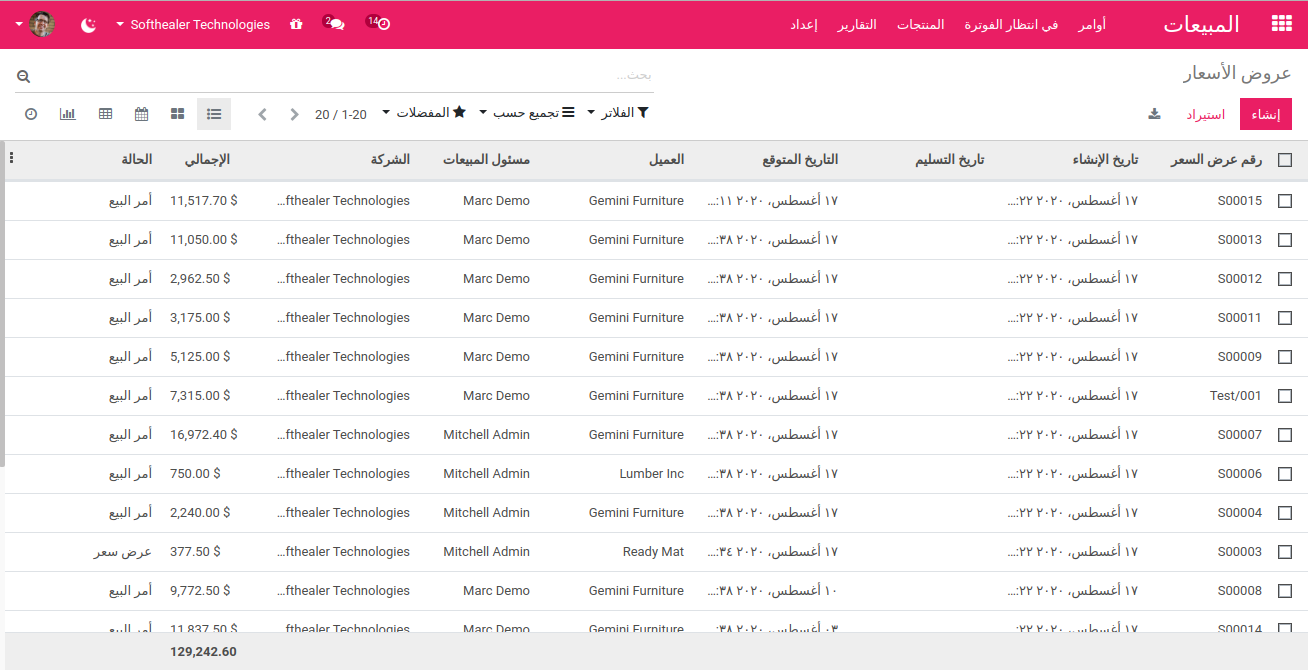Open user avatar menu
Image resolution: width=1308 pixels, height=670 pixels.
35,24
